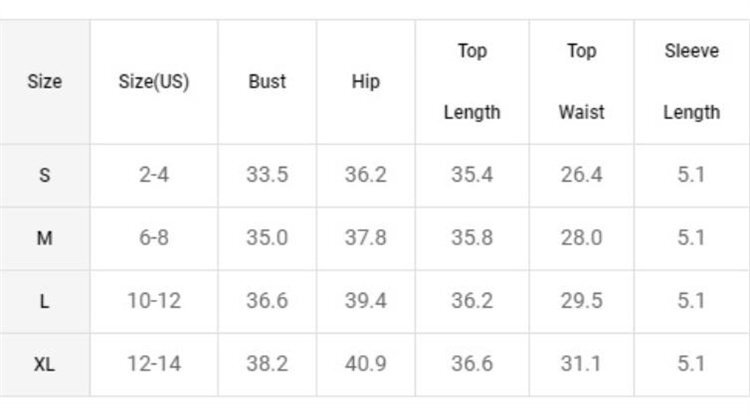
Task: Select the M size row label
Action: point(44,238)
